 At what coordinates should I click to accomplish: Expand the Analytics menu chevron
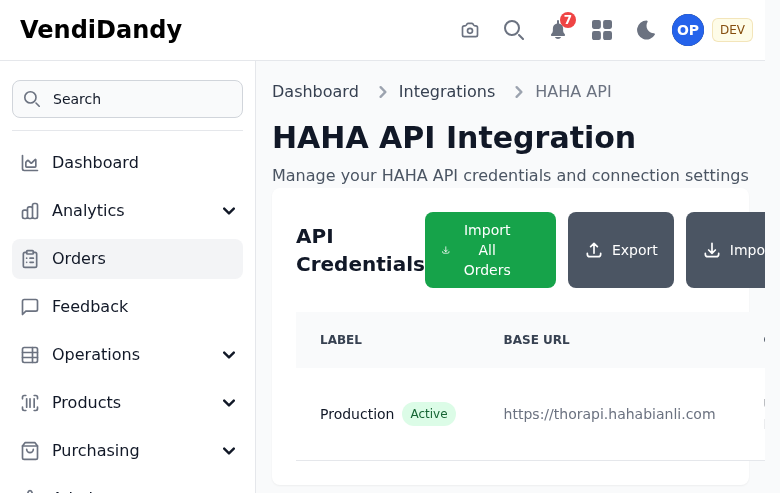[229, 211]
